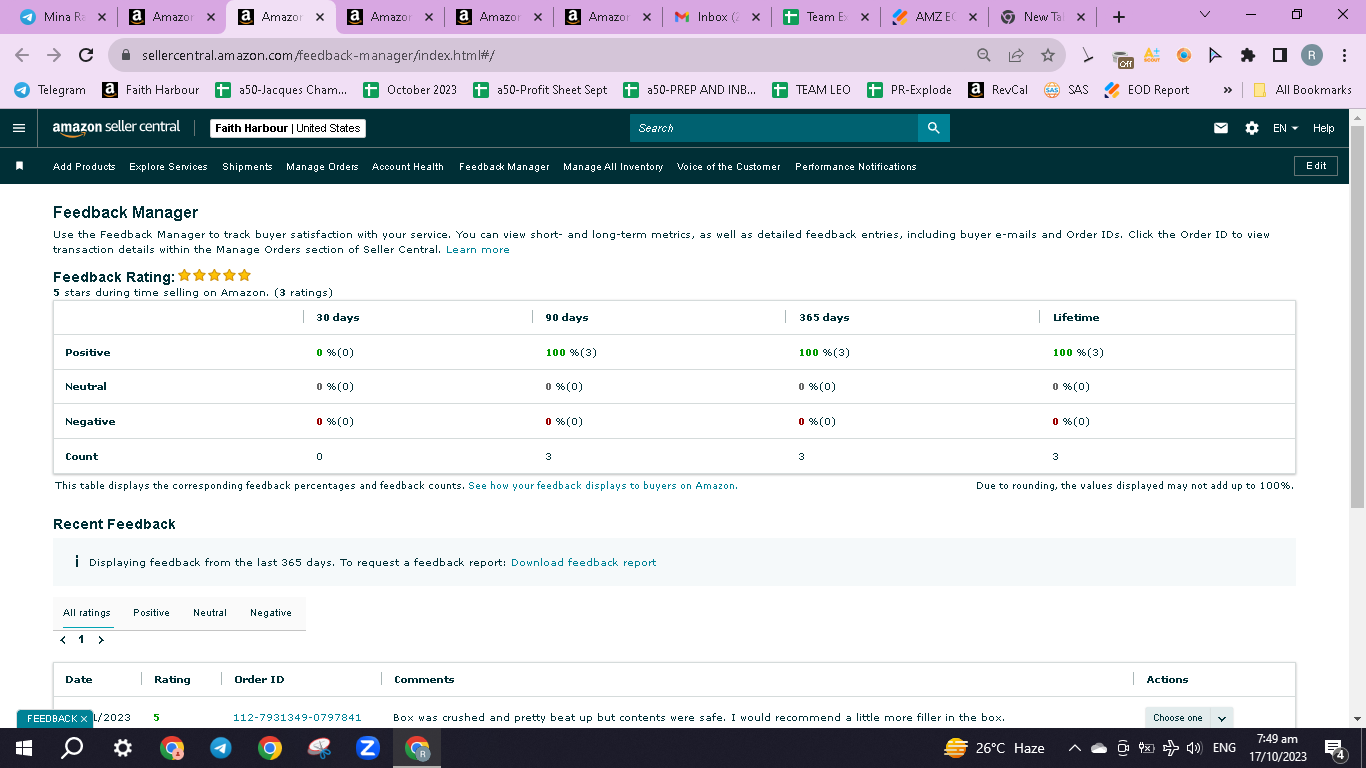This screenshot has width=1366, height=768.
Task: Open the Choose one actions dropdown
Action: (1189, 718)
